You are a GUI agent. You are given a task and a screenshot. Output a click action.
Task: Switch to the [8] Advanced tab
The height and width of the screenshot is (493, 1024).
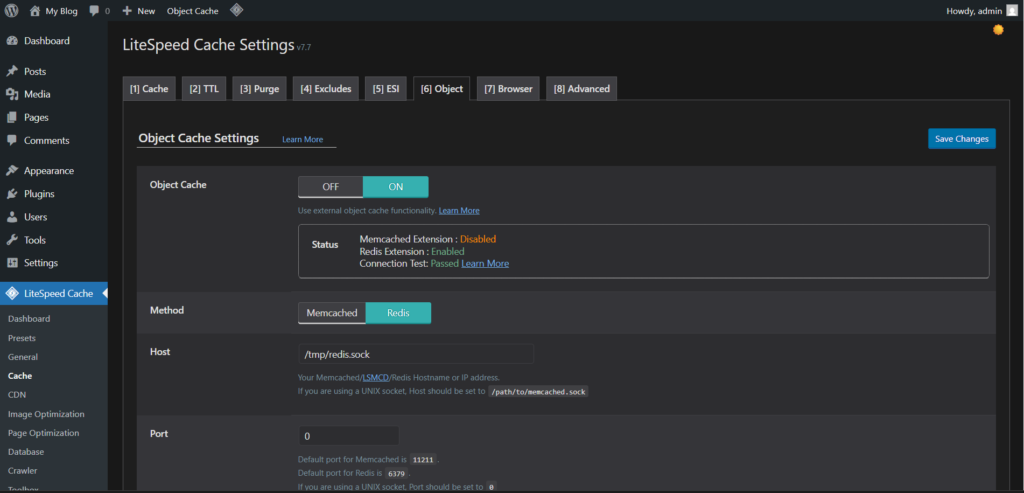[x=581, y=89]
